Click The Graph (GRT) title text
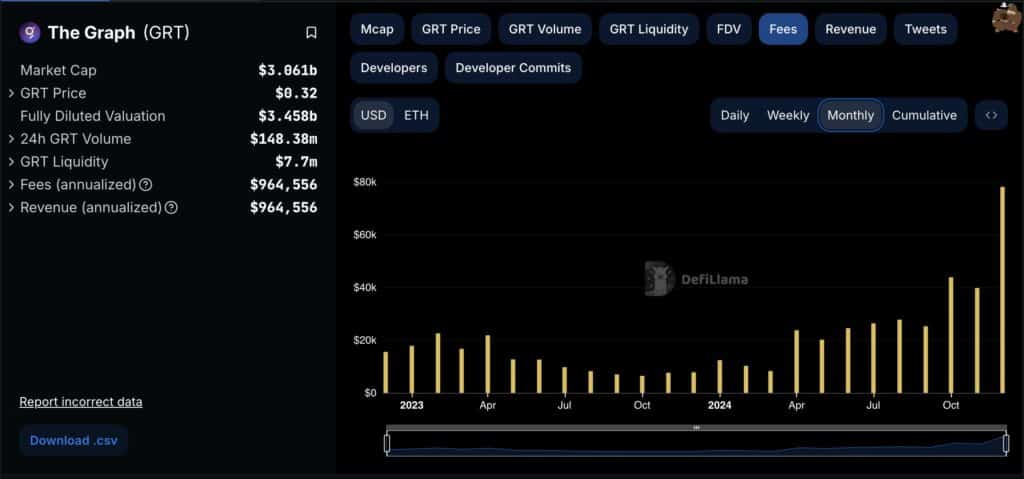1024x479 pixels. point(119,33)
